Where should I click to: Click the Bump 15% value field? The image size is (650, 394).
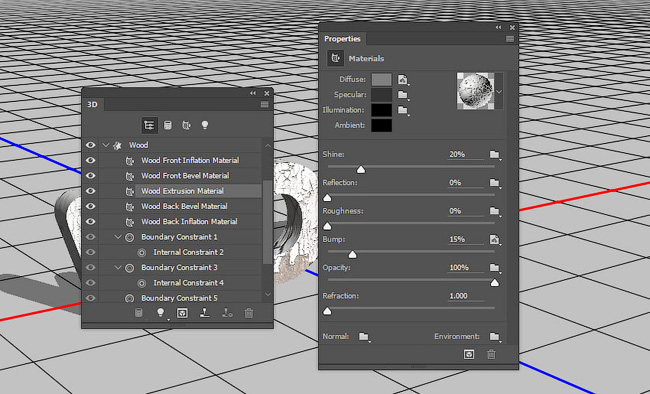[x=466, y=239]
